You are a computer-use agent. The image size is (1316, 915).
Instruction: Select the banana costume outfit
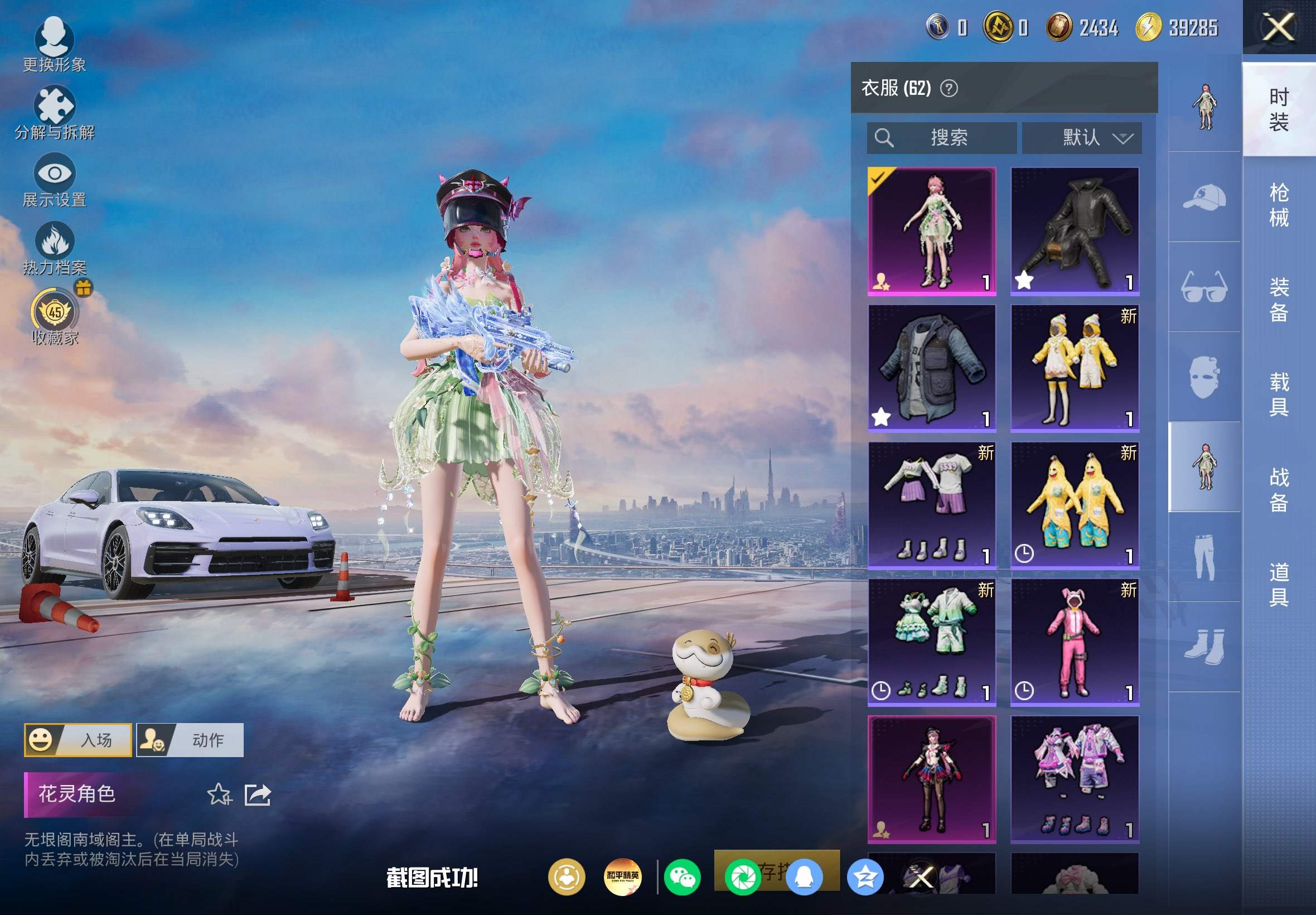(1075, 505)
